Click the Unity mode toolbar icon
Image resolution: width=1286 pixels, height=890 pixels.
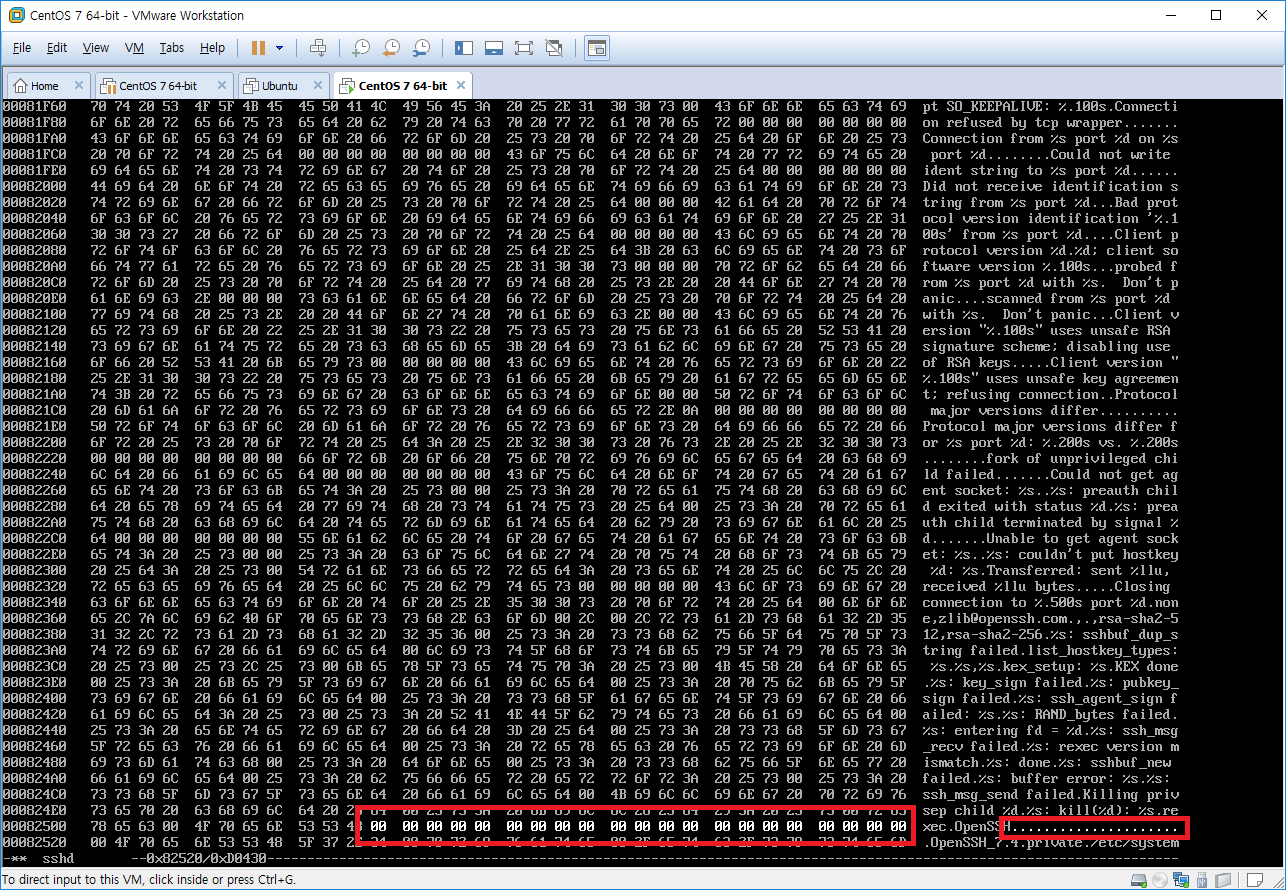553,48
